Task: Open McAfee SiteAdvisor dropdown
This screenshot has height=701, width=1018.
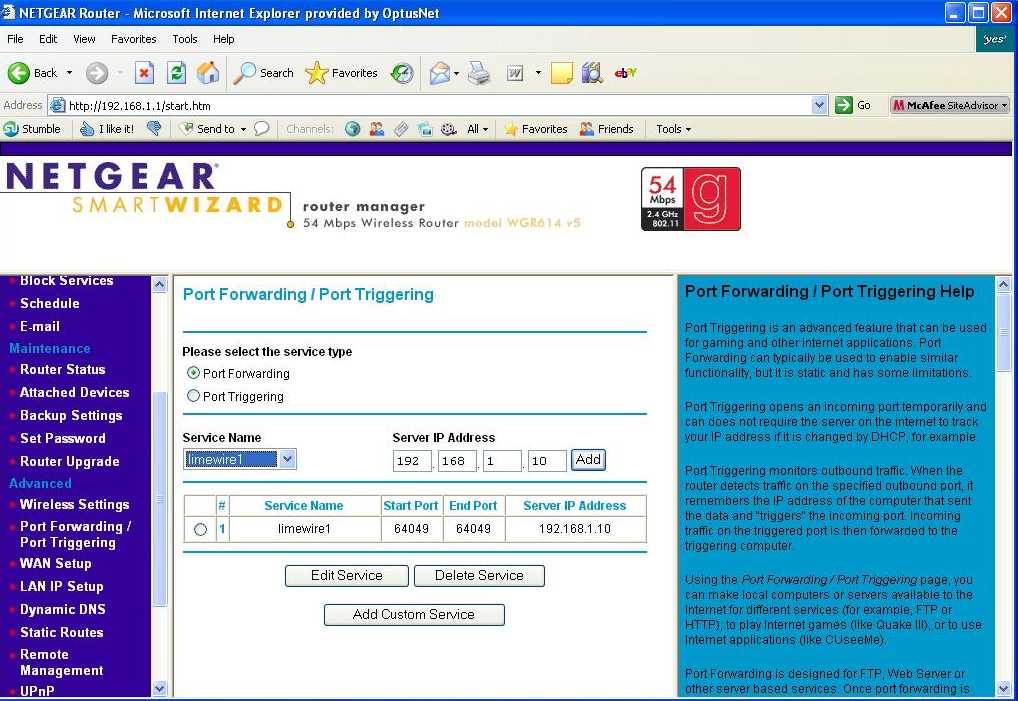Action: (1004, 105)
